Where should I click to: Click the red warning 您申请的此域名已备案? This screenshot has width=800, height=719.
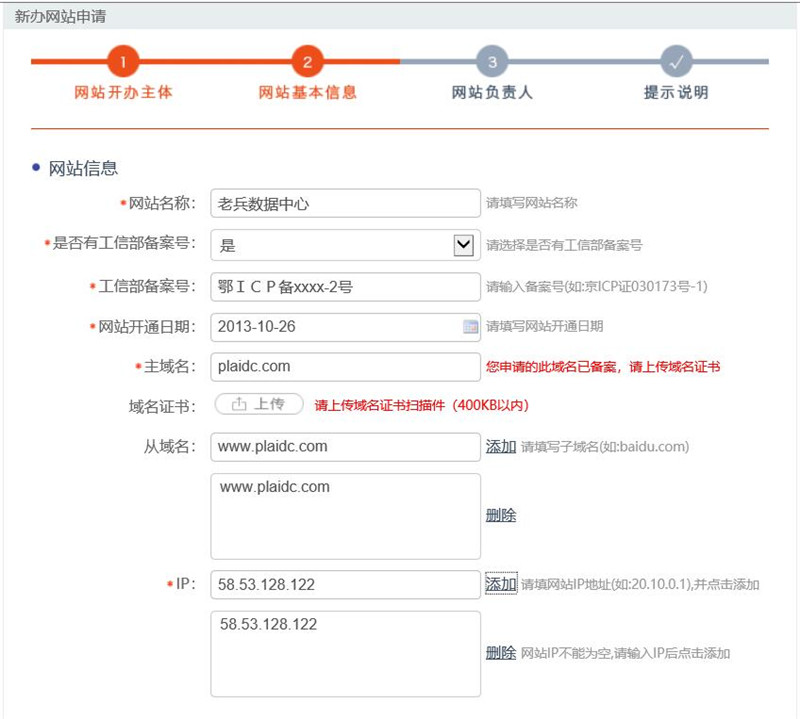(x=603, y=366)
